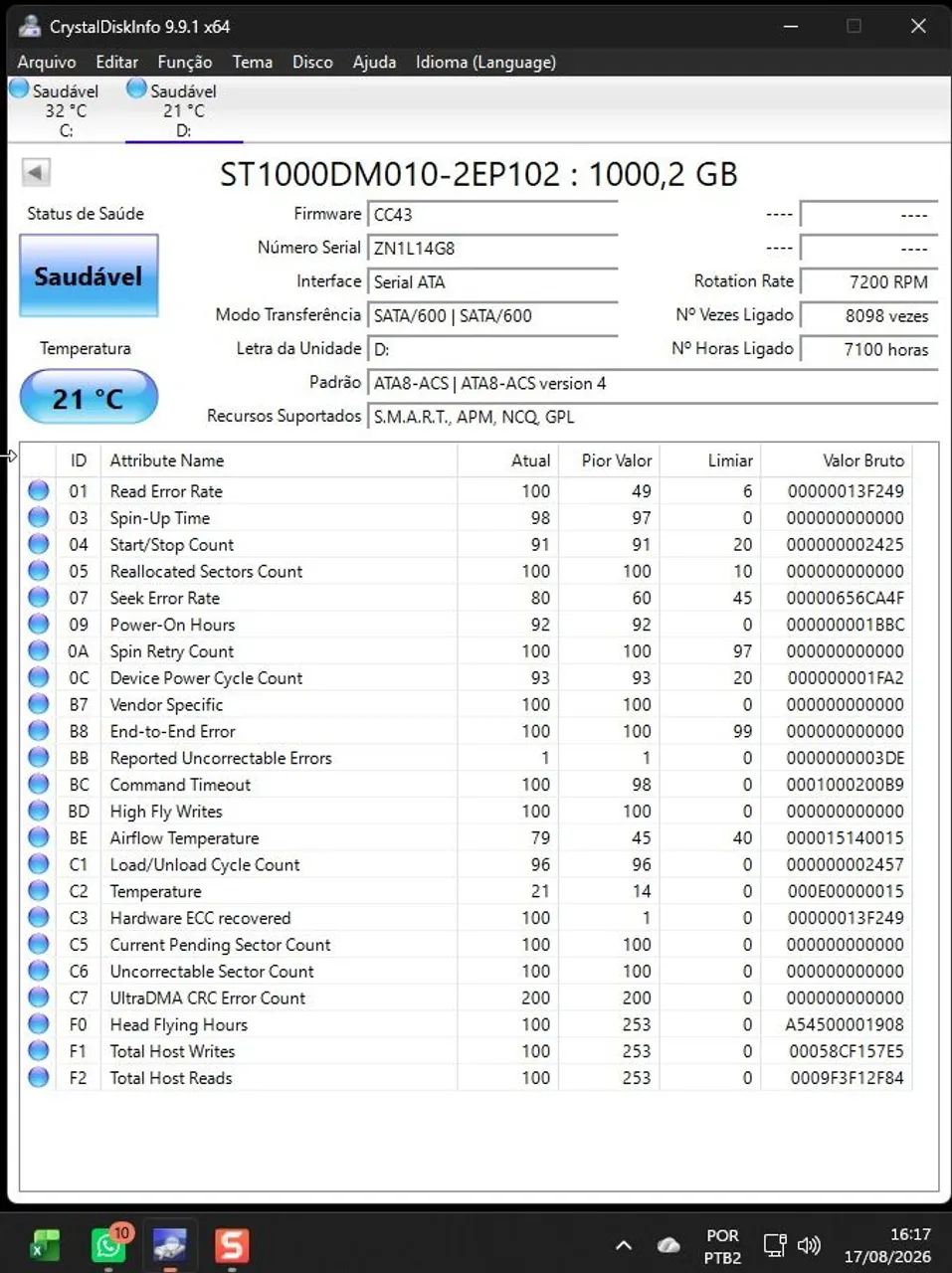Click status circle for Current Pending Sector Count
The height and width of the screenshot is (1273, 952).
[x=39, y=944]
